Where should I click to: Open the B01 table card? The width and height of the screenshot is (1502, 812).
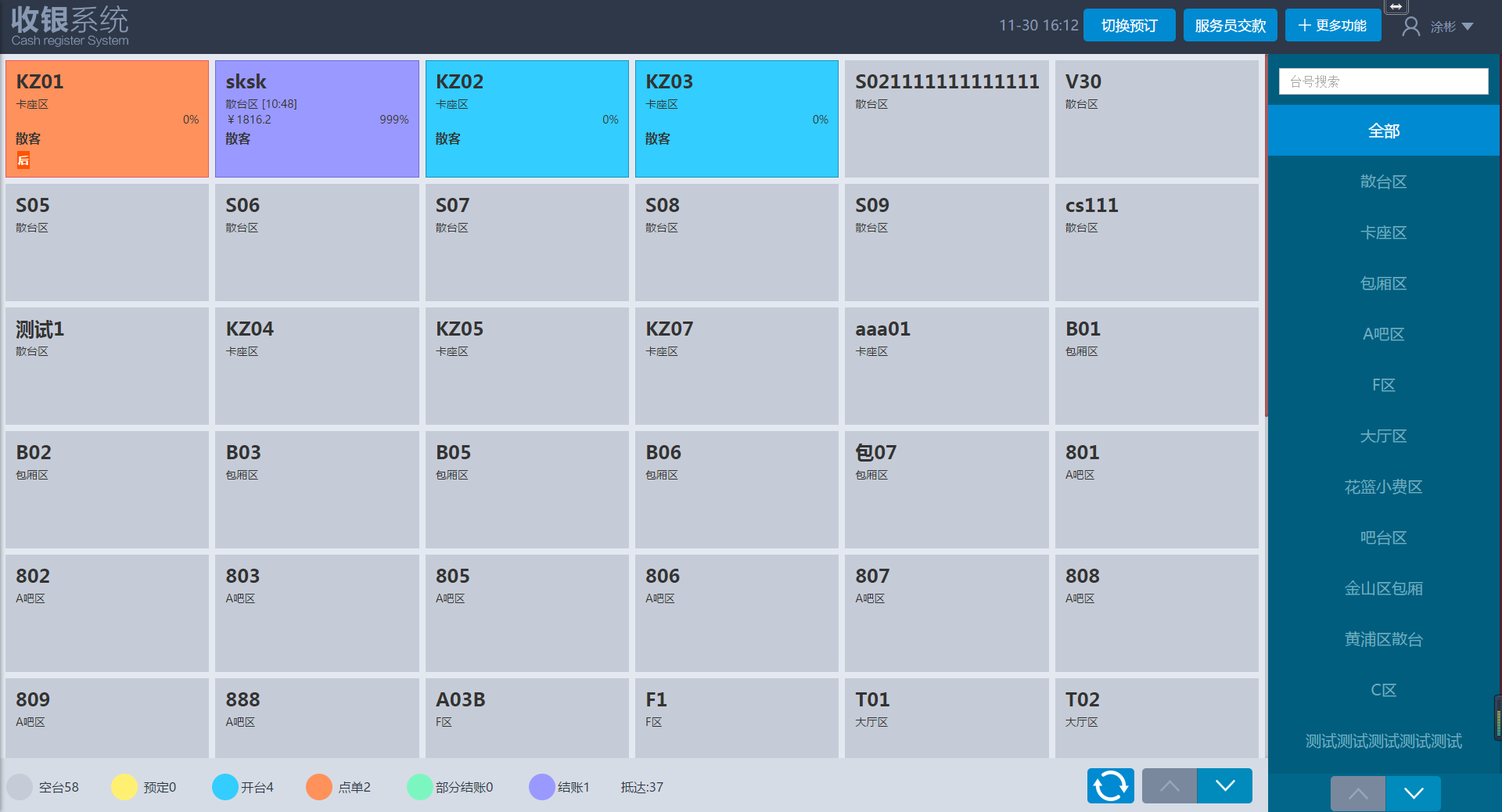click(x=1156, y=366)
